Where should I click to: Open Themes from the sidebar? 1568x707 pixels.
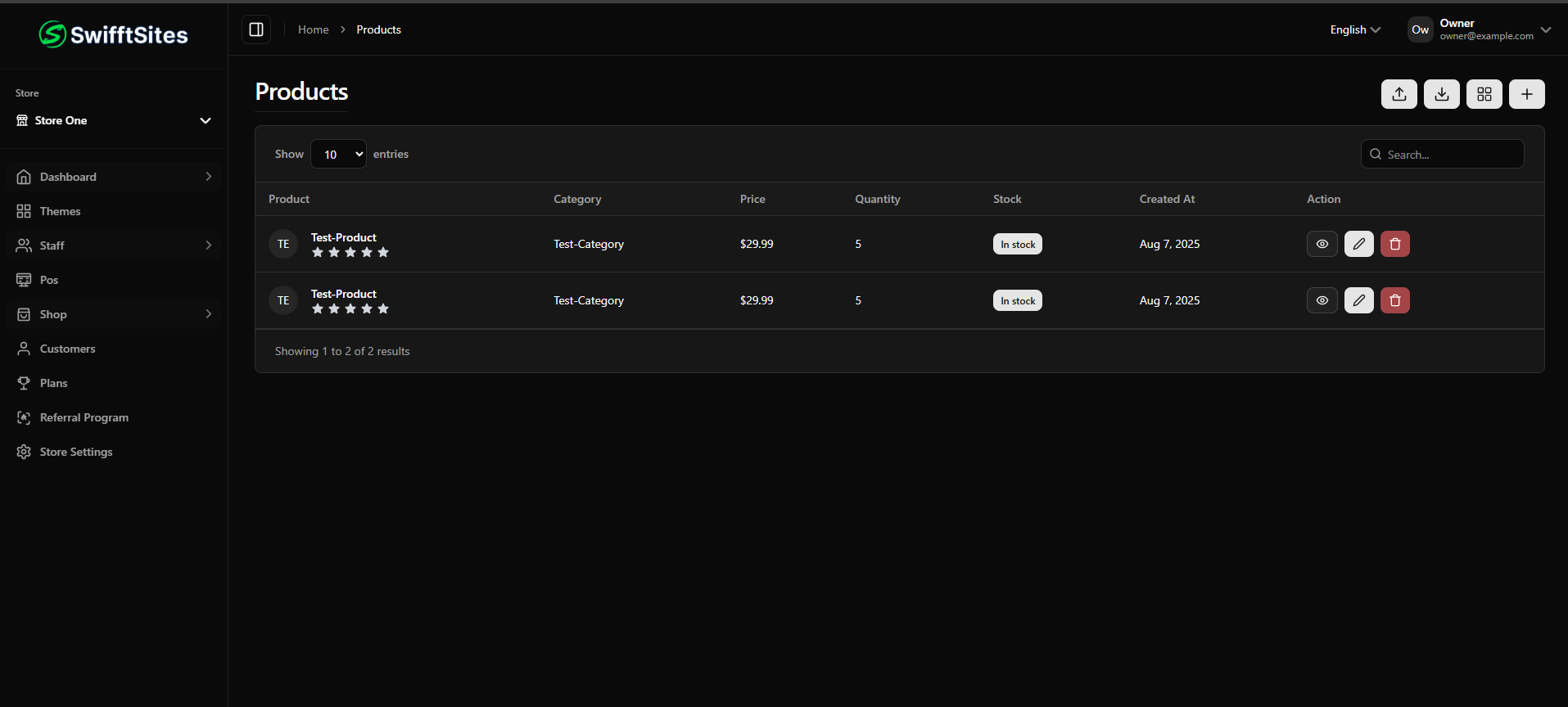tap(61, 211)
